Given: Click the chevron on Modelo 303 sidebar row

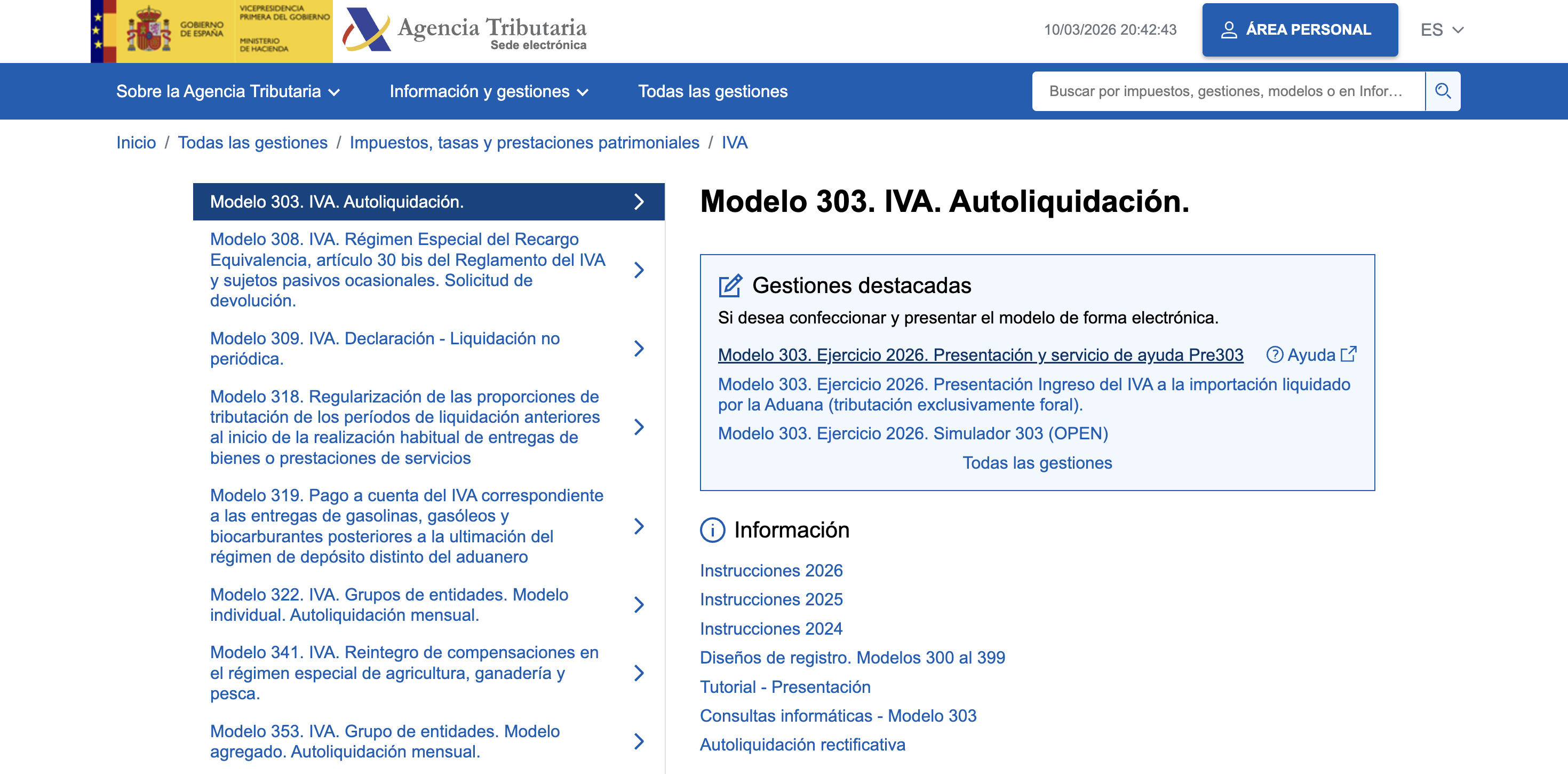Looking at the screenshot, I should [639, 202].
